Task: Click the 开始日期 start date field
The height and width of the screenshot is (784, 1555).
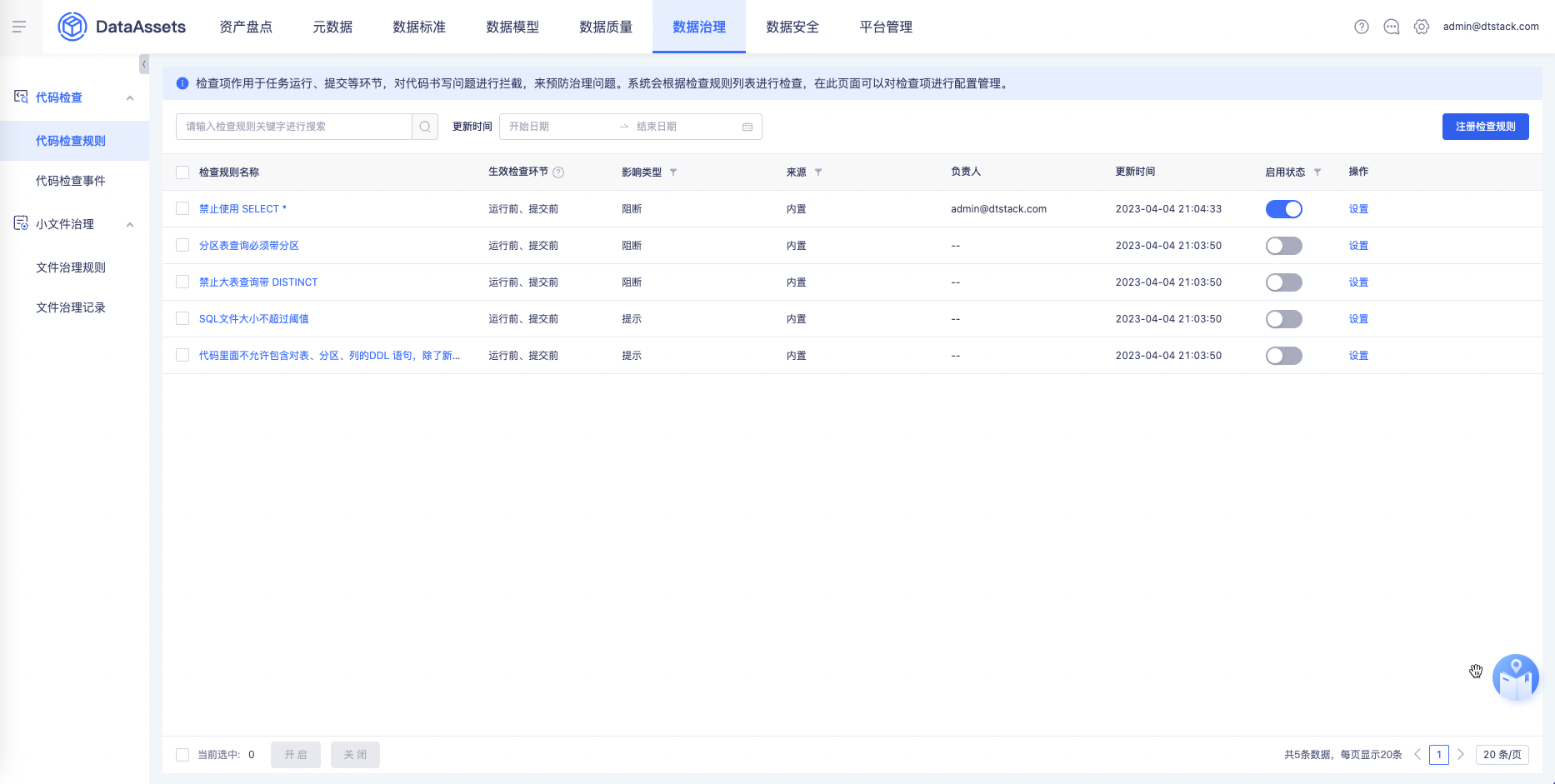Action: pos(558,127)
